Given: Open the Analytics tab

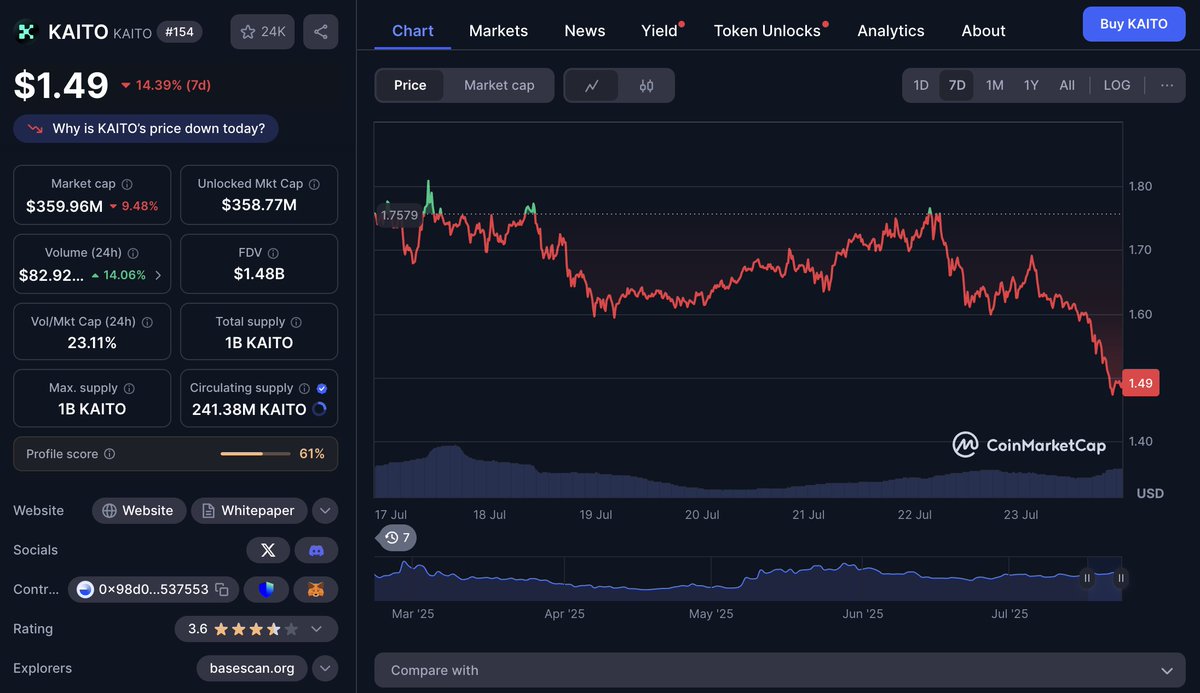Looking at the screenshot, I should pyautogui.click(x=891, y=31).
